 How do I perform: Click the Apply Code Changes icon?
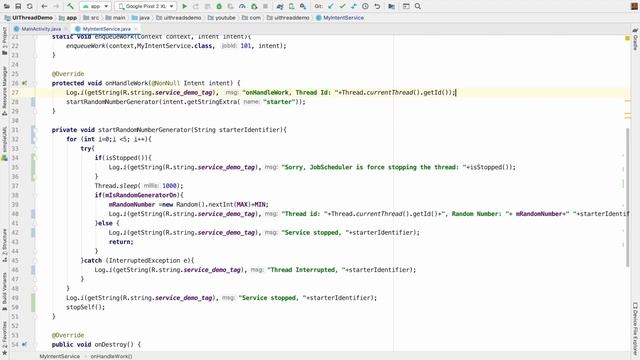point(207,7)
